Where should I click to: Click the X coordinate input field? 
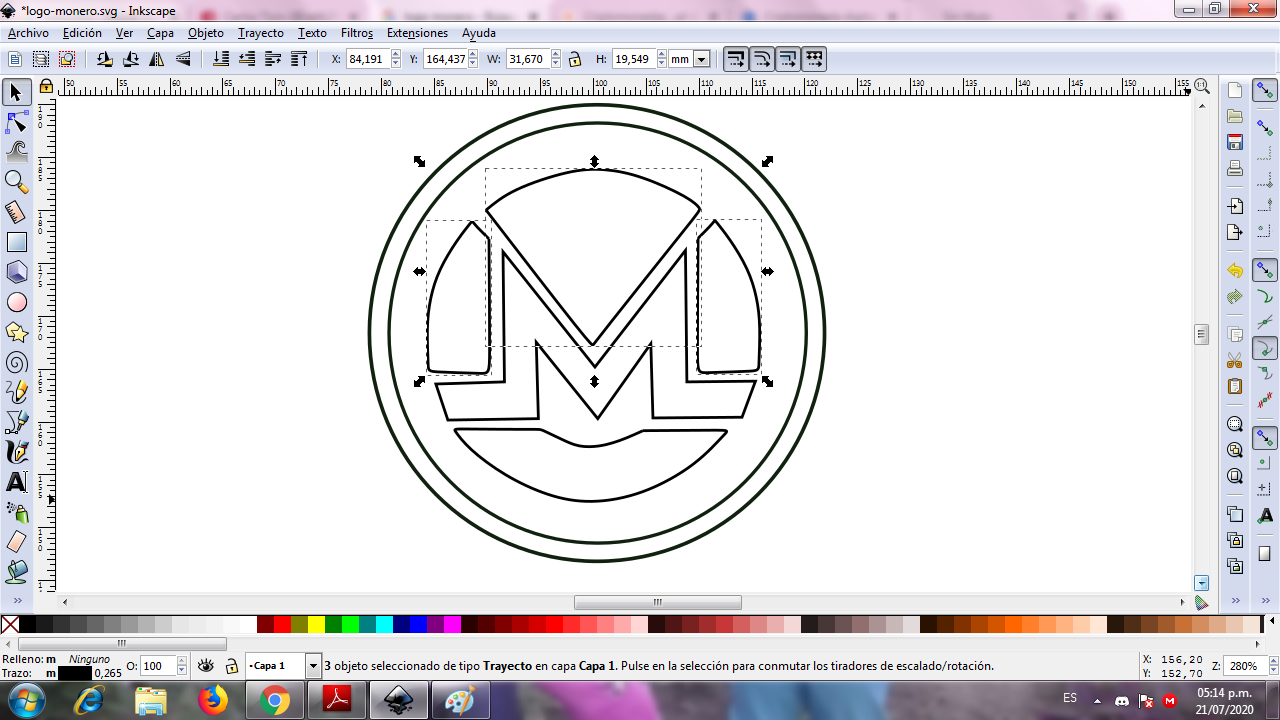click(367, 59)
